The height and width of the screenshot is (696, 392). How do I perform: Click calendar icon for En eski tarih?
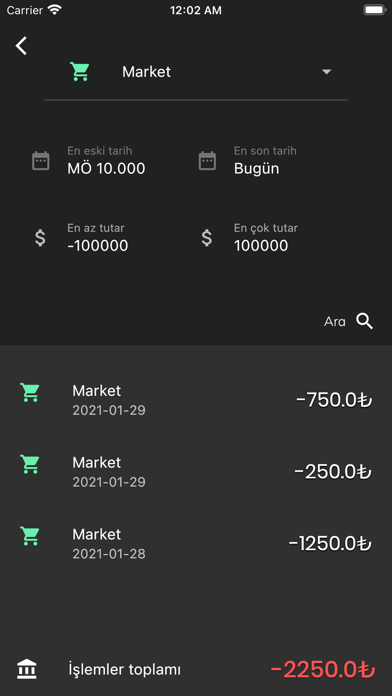coord(41,161)
